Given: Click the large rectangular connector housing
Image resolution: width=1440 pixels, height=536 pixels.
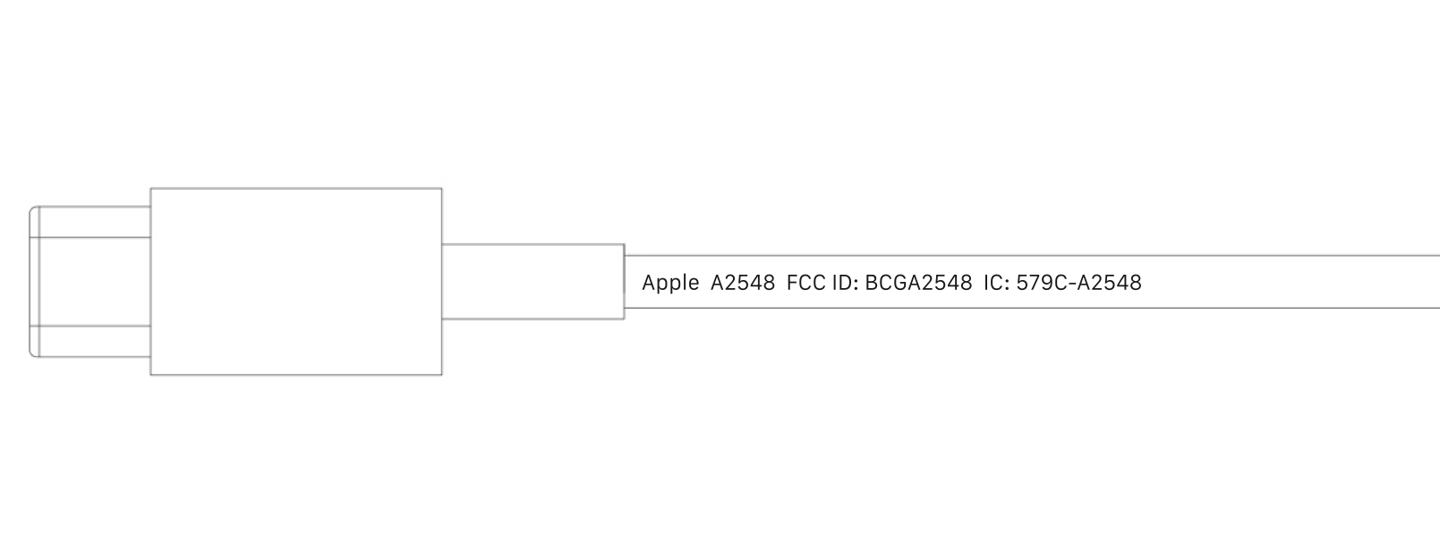Looking at the screenshot, I should click(x=296, y=281).
